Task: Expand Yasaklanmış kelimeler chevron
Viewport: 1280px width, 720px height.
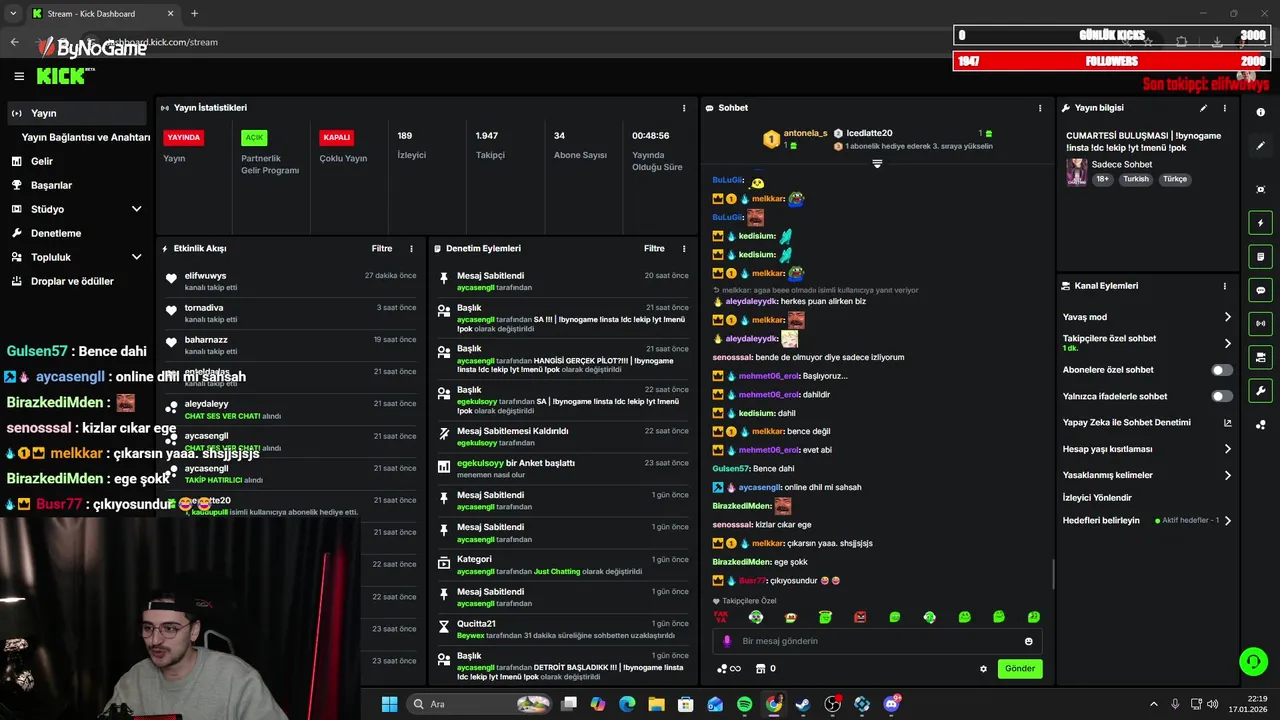Action: pyautogui.click(x=1228, y=475)
